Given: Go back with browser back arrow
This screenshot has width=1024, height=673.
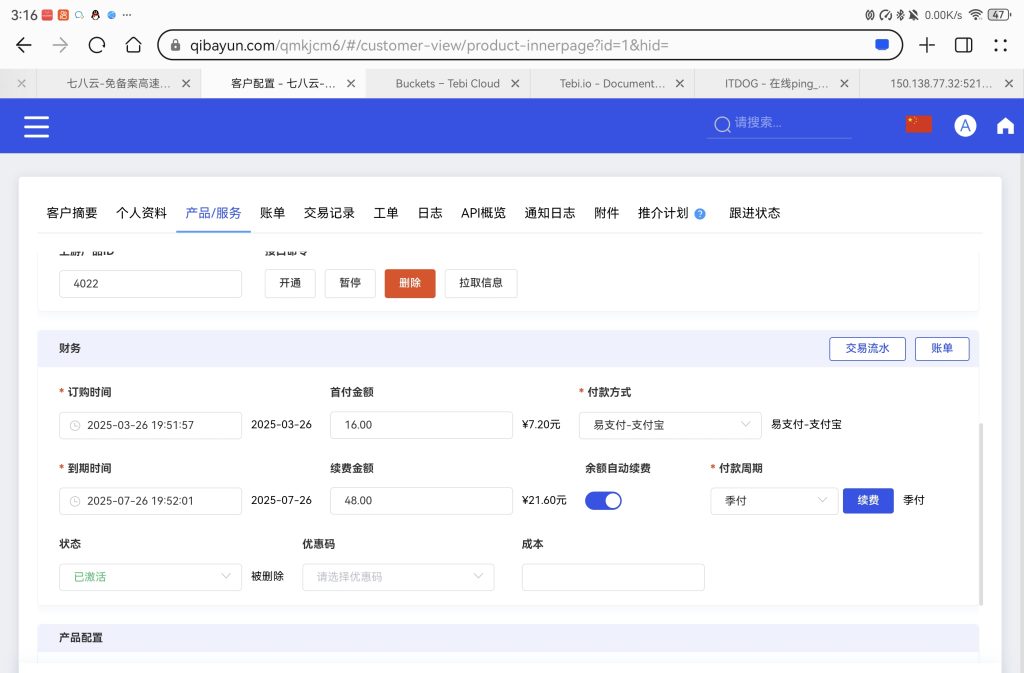Looking at the screenshot, I should click(x=24, y=45).
